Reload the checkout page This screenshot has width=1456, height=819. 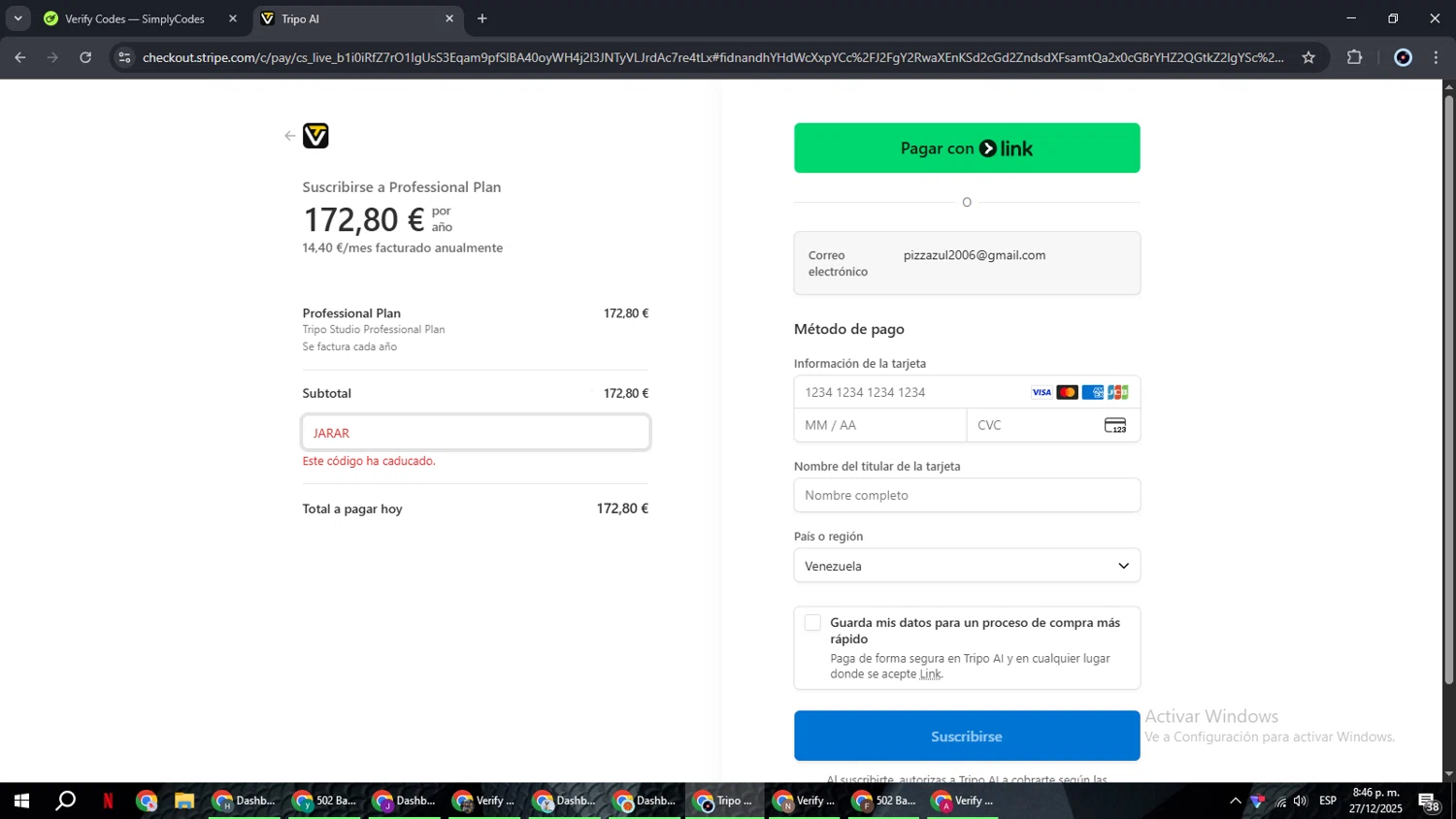click(85, 57)
